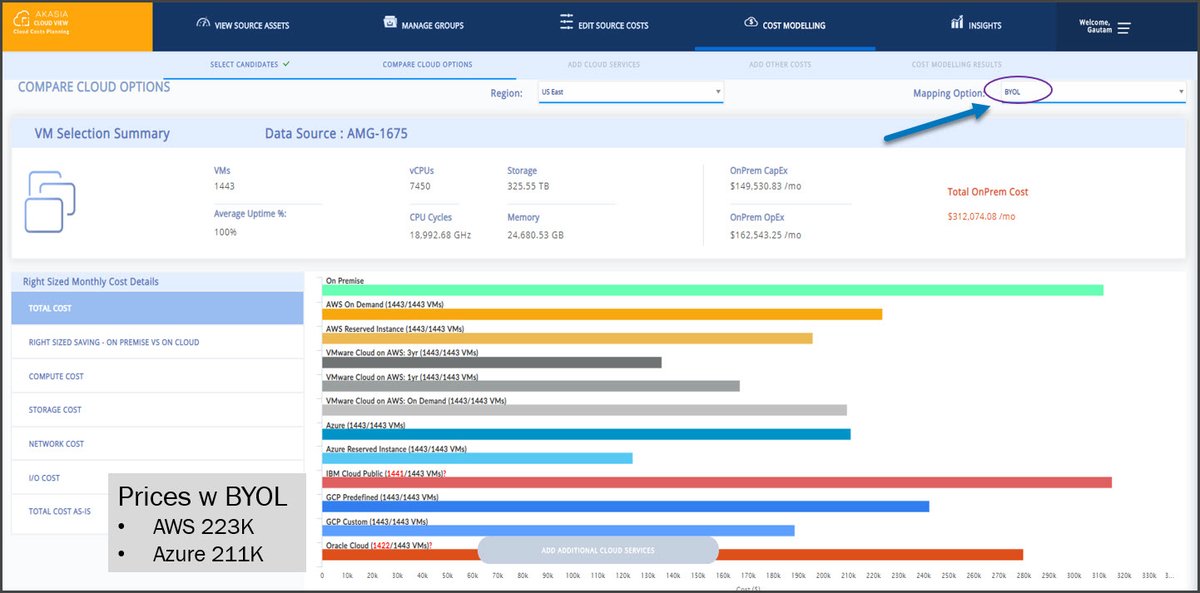Select the Network Cost entry

tap(157, 444)
